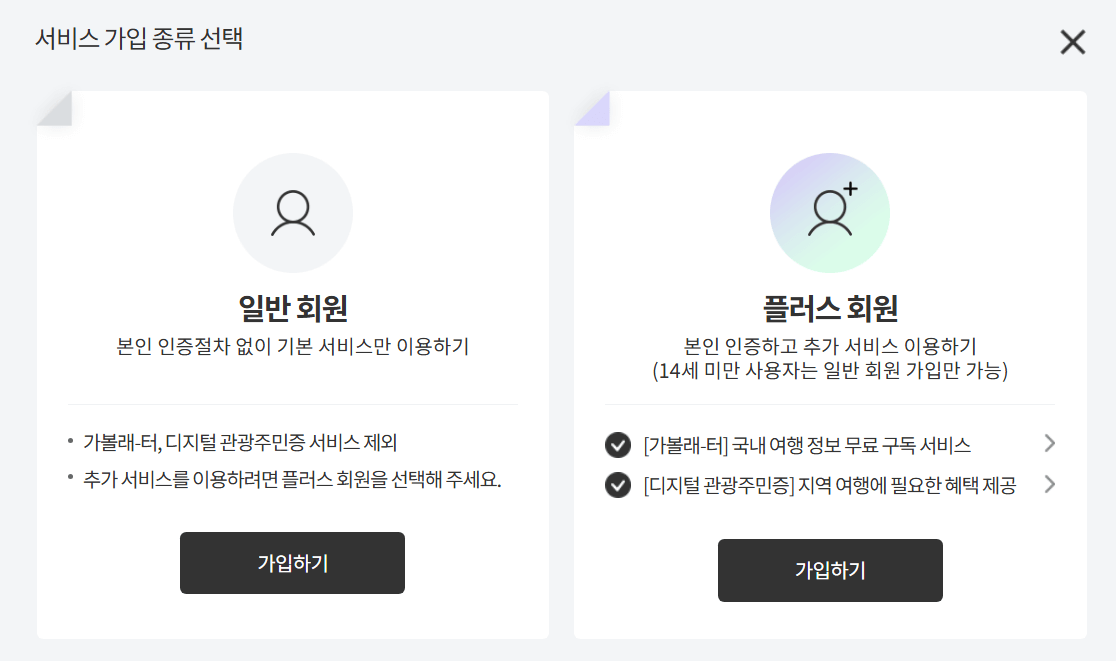
Task: Click 가입하기 under 일반 회원
Action: click(292, 562)
